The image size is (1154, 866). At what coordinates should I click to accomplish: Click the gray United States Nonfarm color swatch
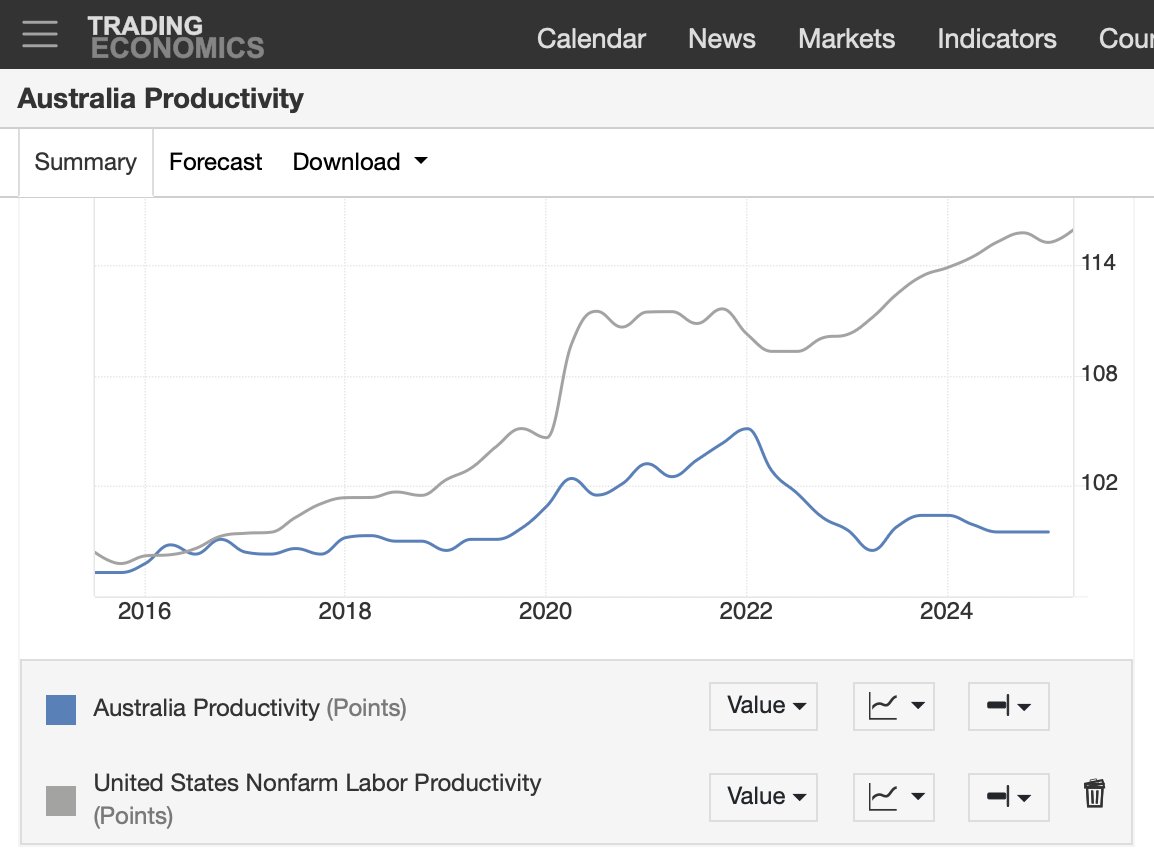tap(61, 801)
